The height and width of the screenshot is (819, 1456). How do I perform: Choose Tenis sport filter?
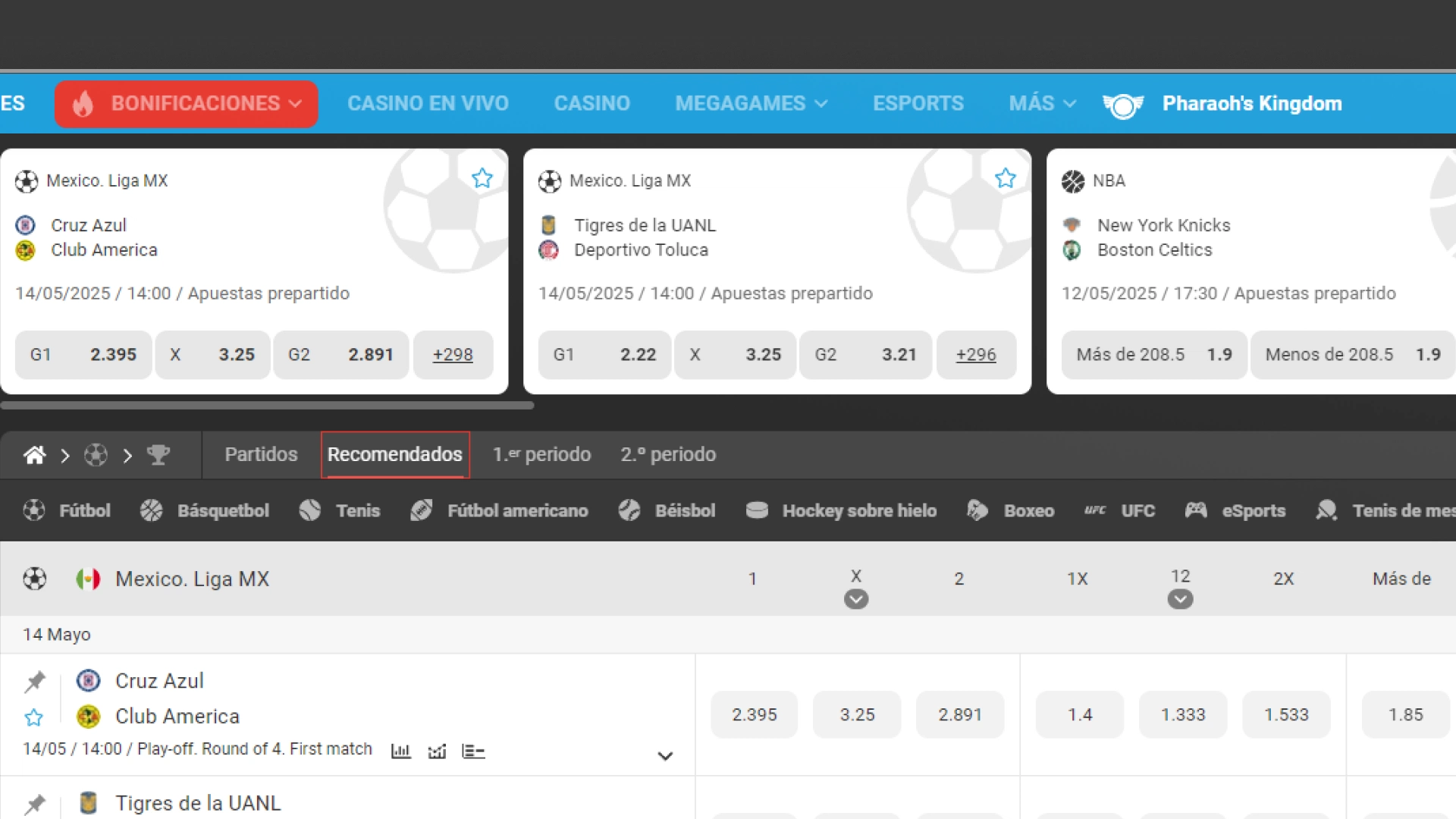coord(340,510)
